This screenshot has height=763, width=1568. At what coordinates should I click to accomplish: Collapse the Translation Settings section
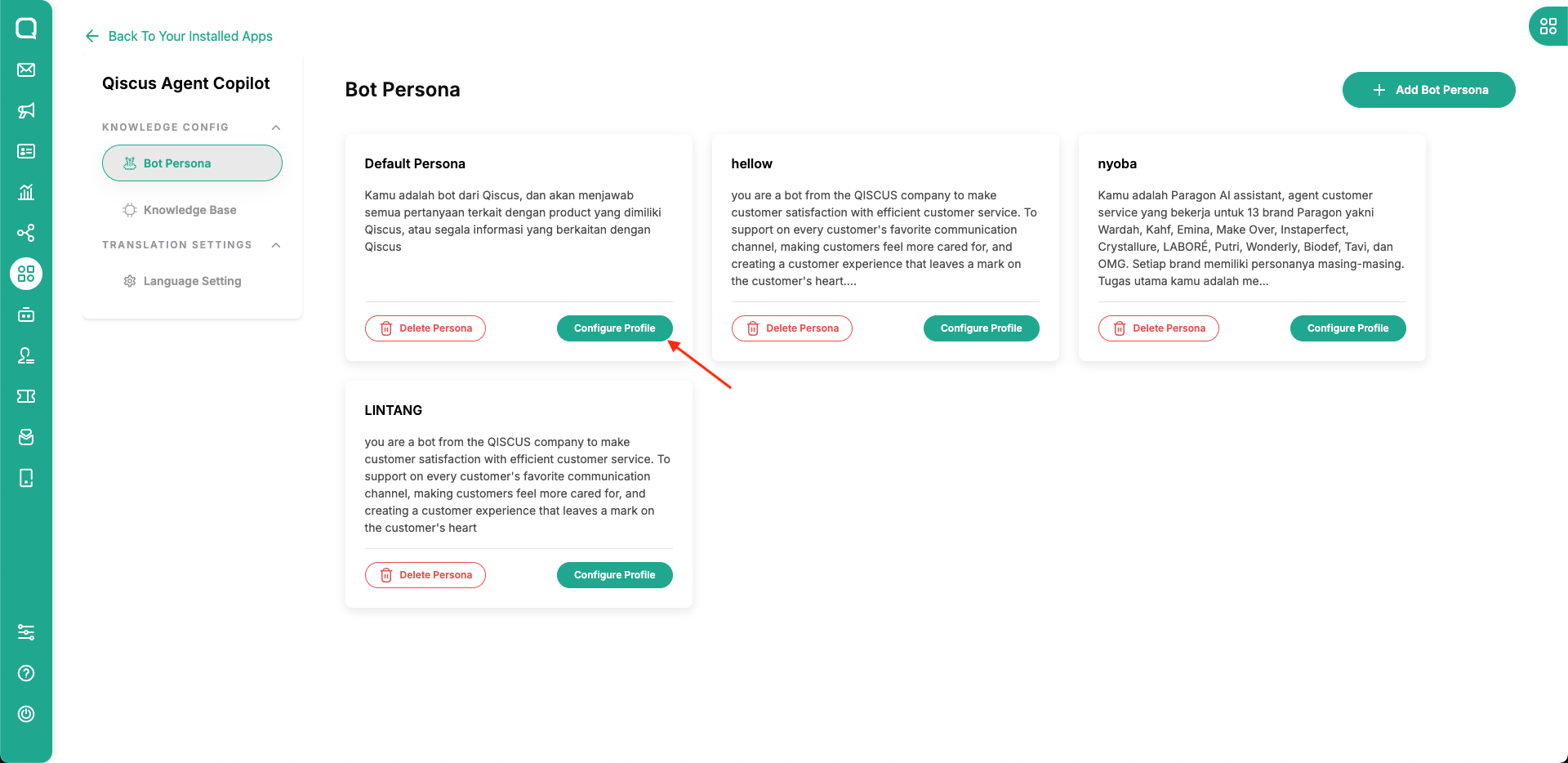[x=276, y=245]
